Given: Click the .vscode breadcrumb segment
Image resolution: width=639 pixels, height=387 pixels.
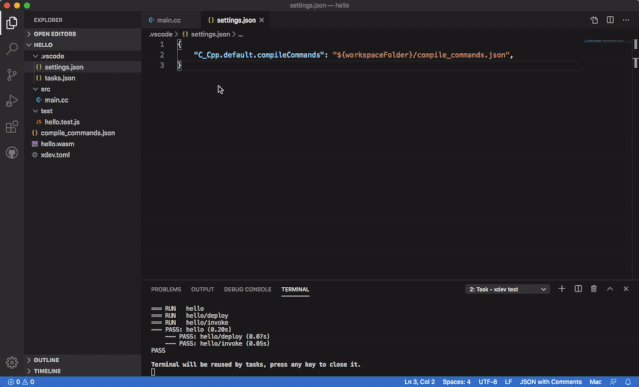Looking at the screenshot, I should pos(161,34).
